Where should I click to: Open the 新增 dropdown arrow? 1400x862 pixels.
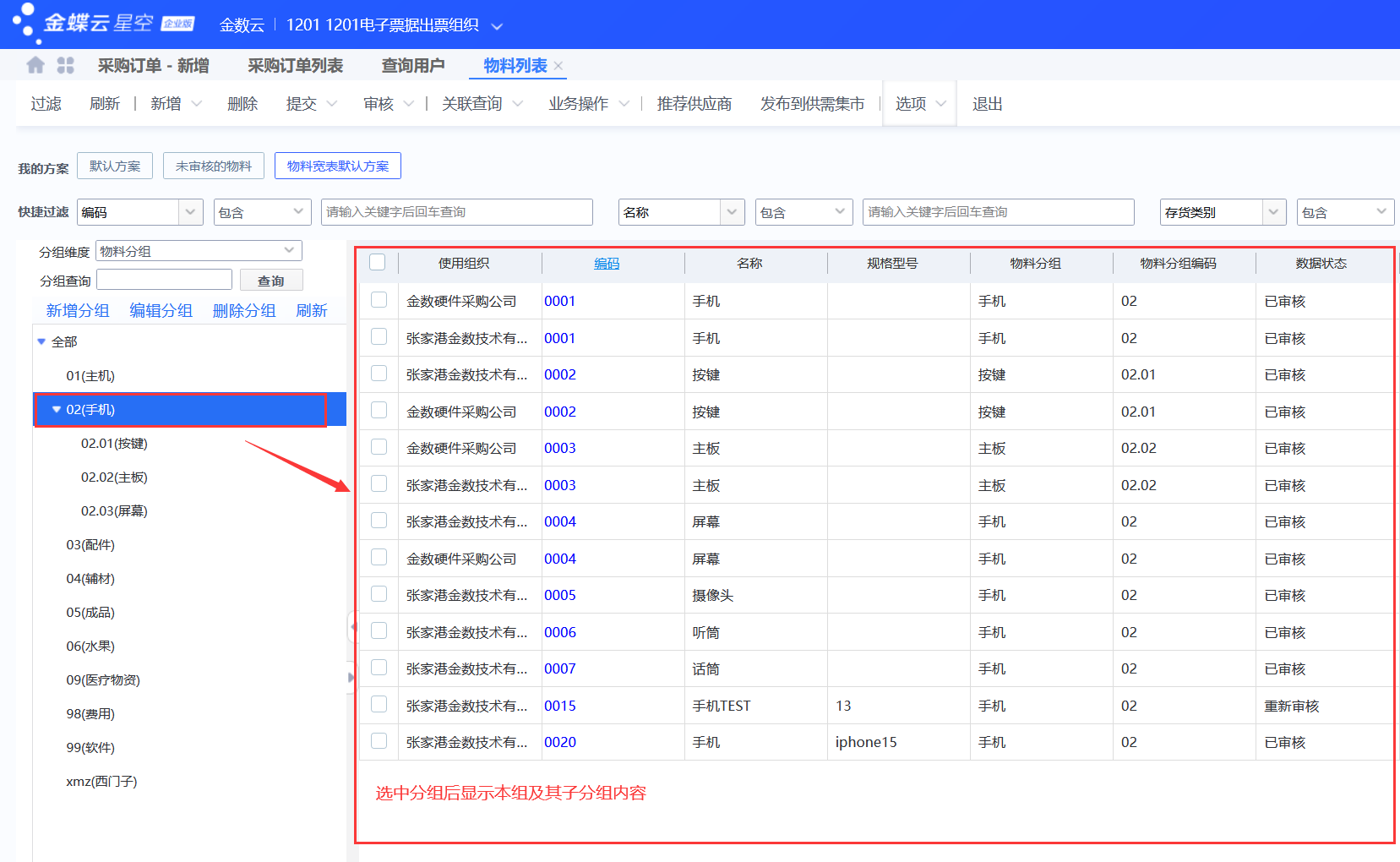[197, 104]
